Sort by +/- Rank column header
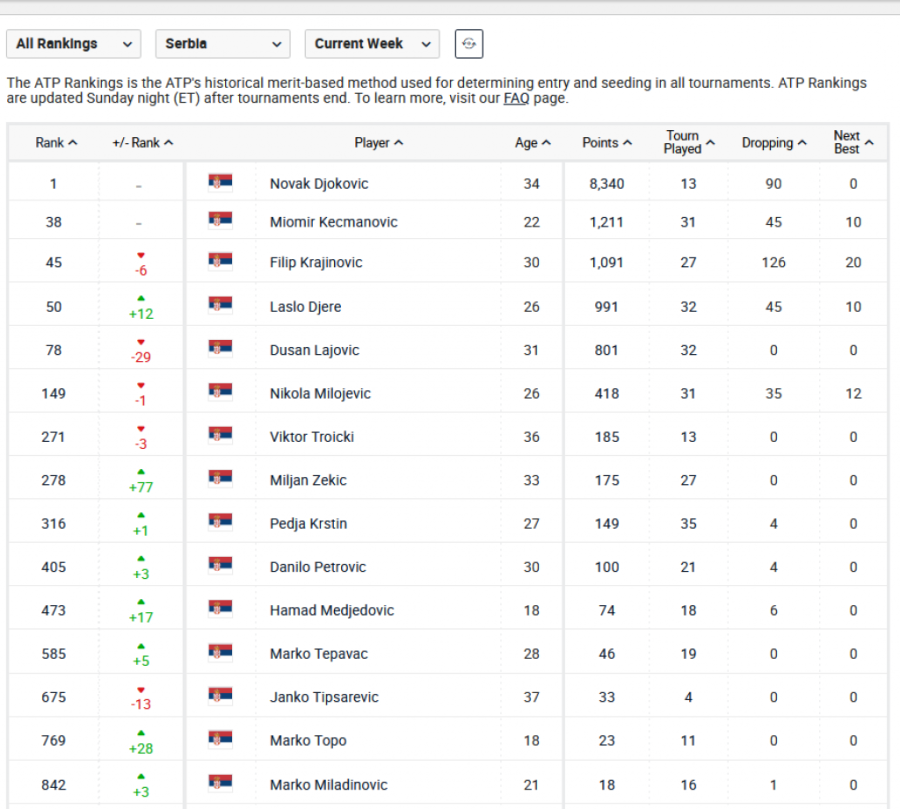Viewport: 900px width, 809px height. tap(142, 143)
